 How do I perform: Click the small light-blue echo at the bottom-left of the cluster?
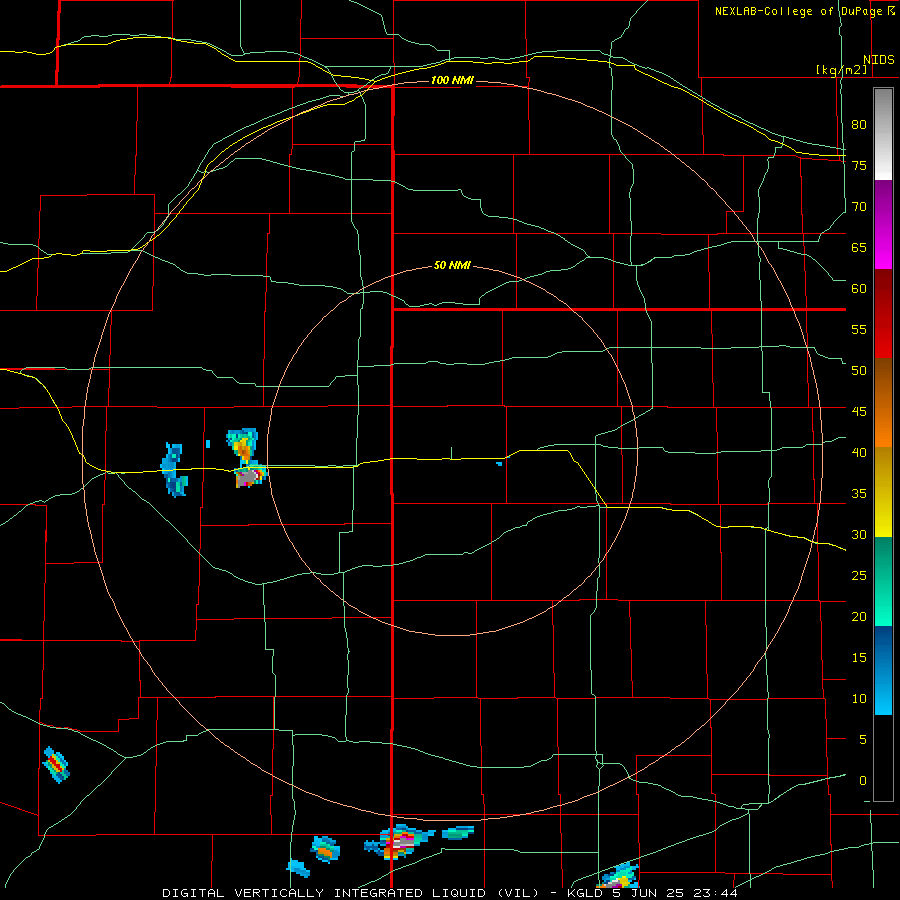pos(298,868)
